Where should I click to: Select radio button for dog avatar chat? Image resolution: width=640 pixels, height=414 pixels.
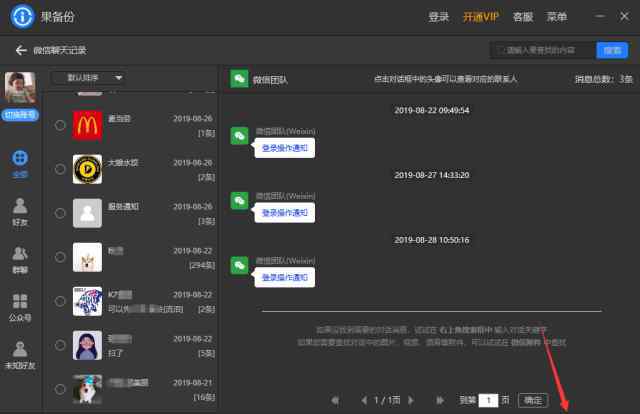60,389
